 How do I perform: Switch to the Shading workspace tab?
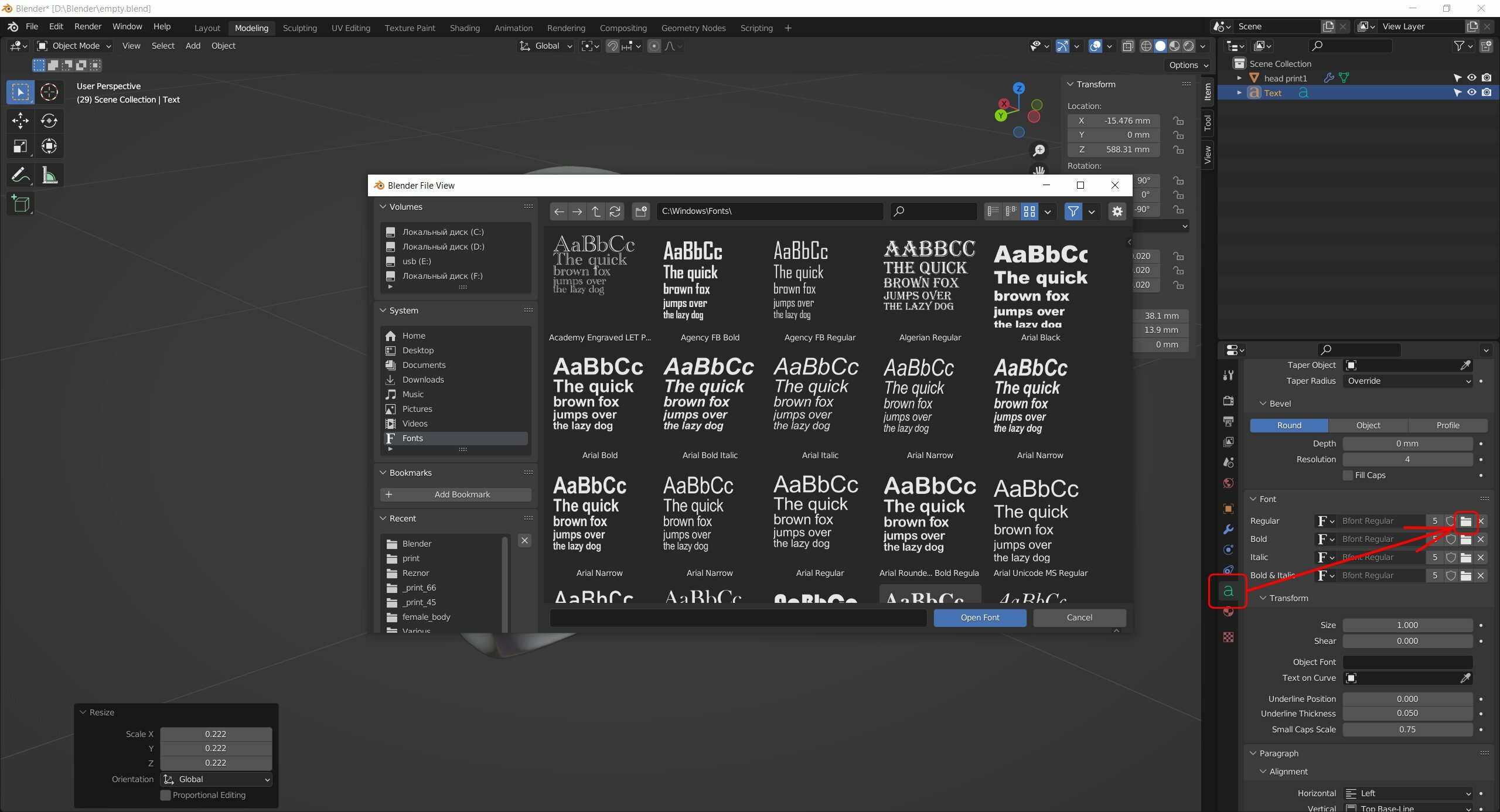(465, 28)
